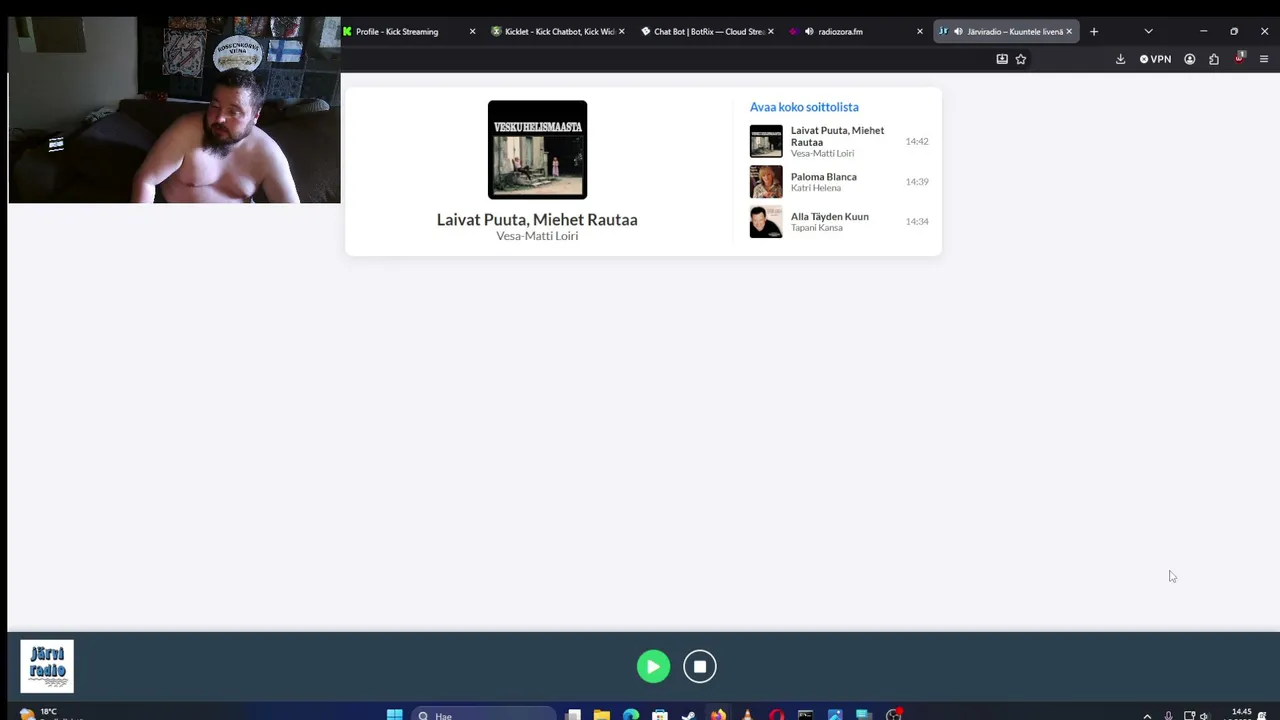Click Tapani Kansa artist name
The image size is (1280, 720).
point(817,228)
